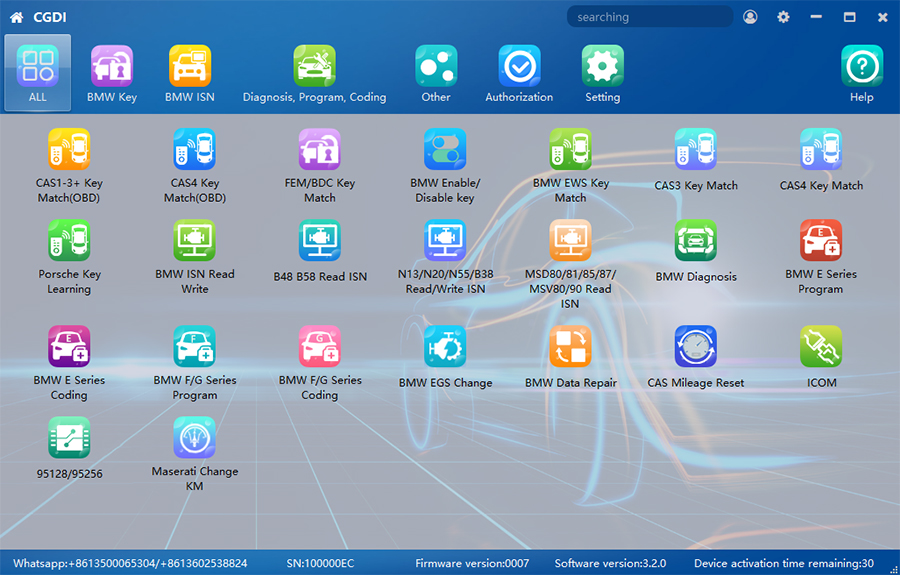Select Porsche Key Learning icon
Image resolution: width=900 pixels, height=575 pixels.
click(69, 241)
